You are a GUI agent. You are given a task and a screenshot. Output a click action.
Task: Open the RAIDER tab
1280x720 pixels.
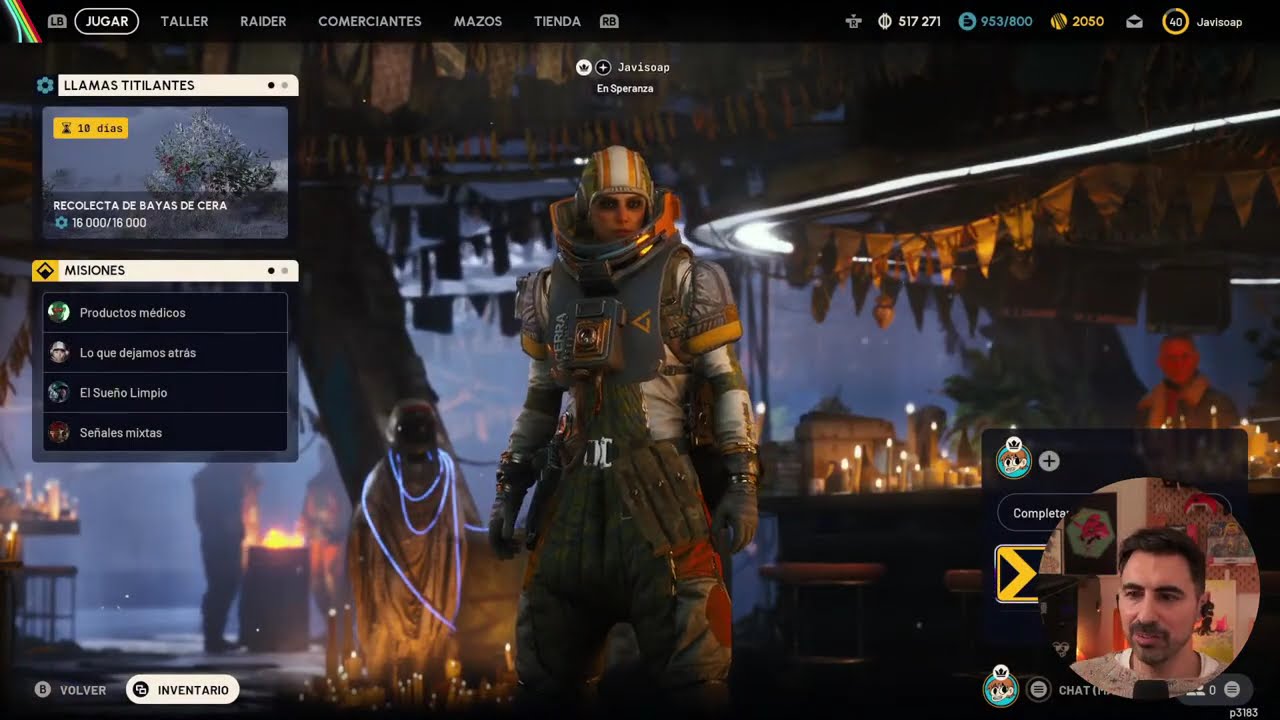pyautogui.click(x=263, y=21)
